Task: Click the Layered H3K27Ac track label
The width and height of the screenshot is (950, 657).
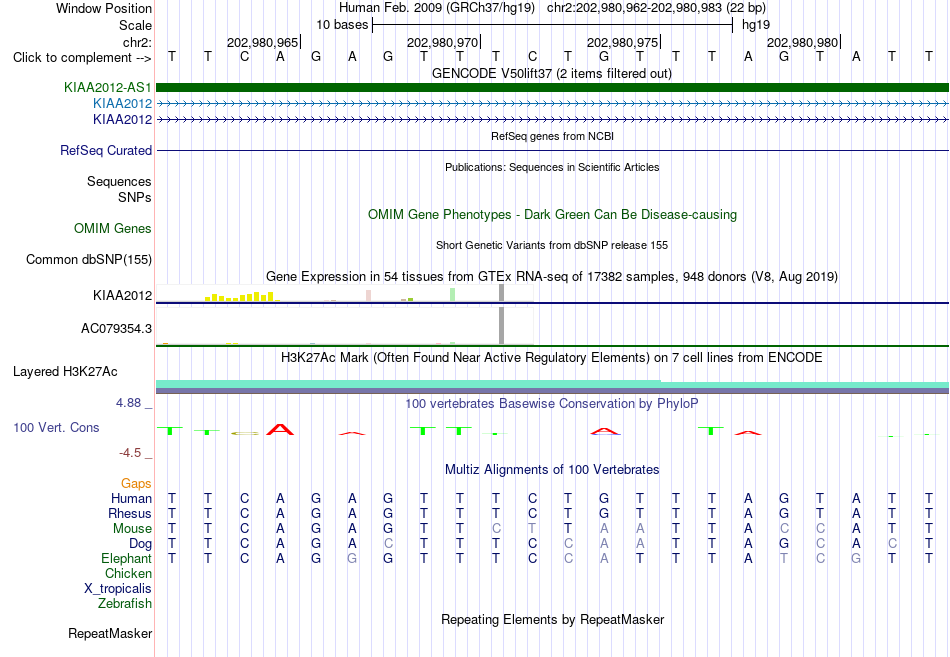Action: tap(65, 372)
